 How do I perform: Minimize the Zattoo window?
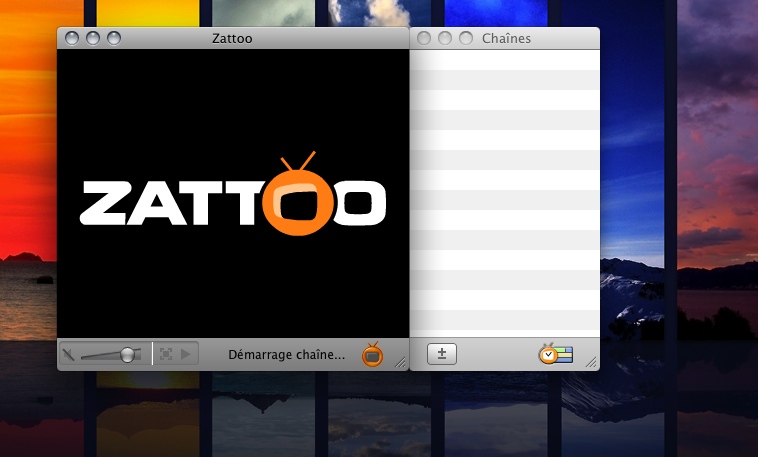coord(93,38)
